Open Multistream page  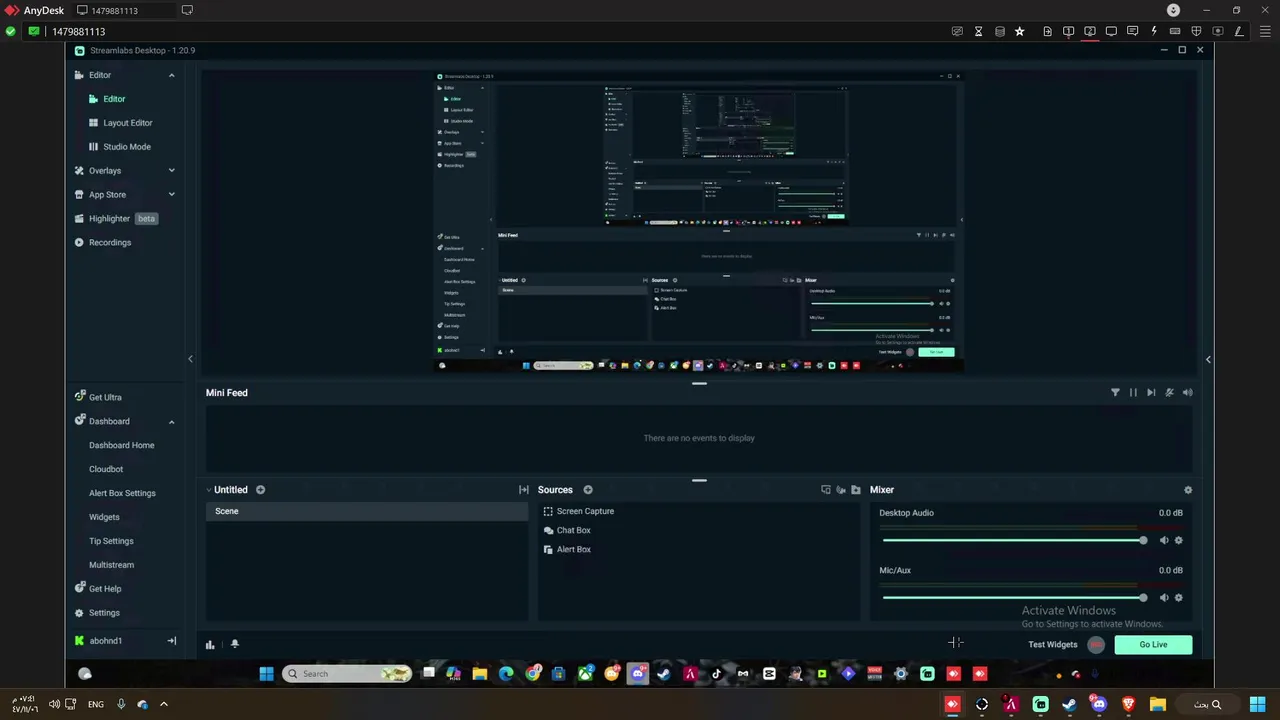coord(111,565)
